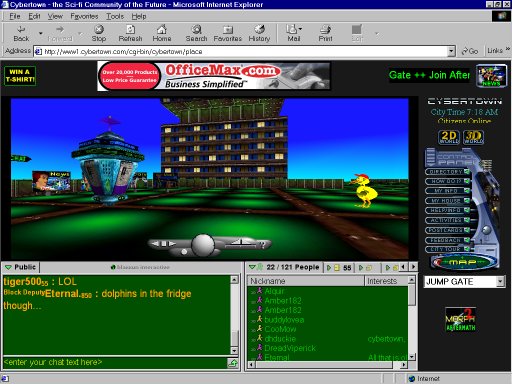512x384 pixels.
Task: Click the DIRECTORY control panel button
Action: click(447, 172)
